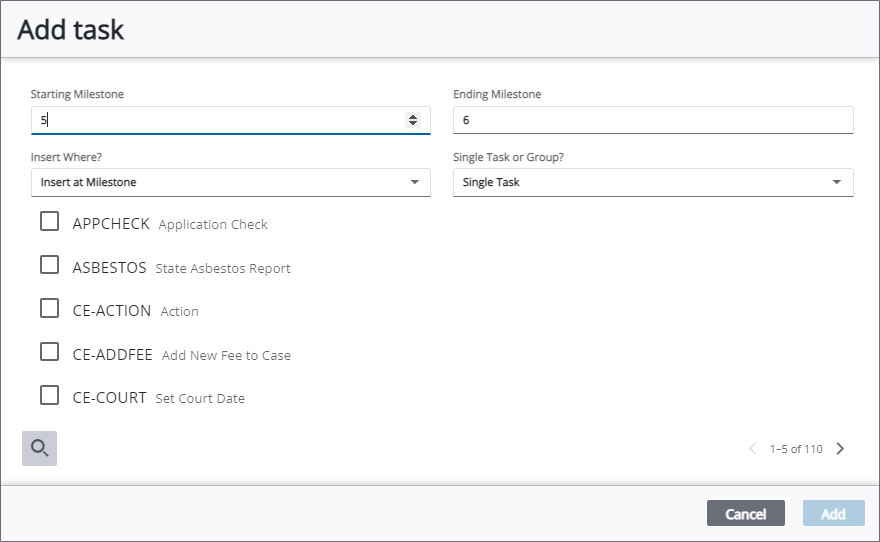Click the Add button

[x=833, y=513]
